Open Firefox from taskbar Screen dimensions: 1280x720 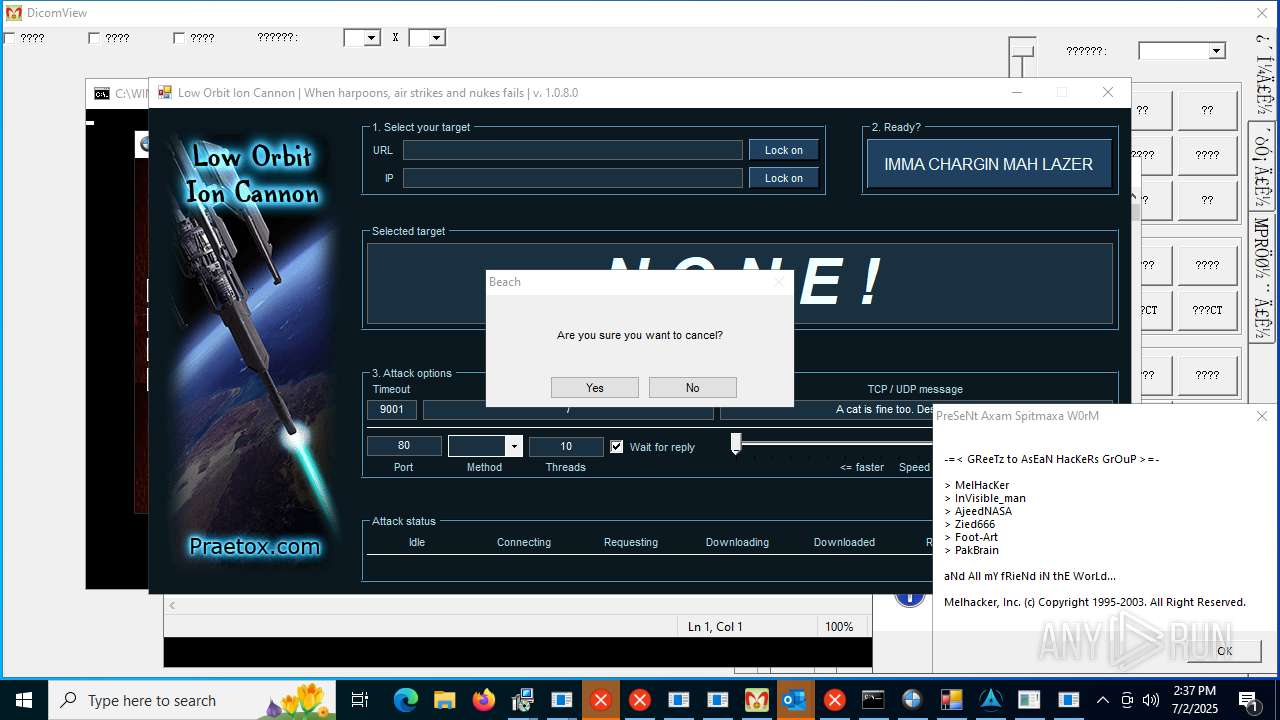coord(483,700)
